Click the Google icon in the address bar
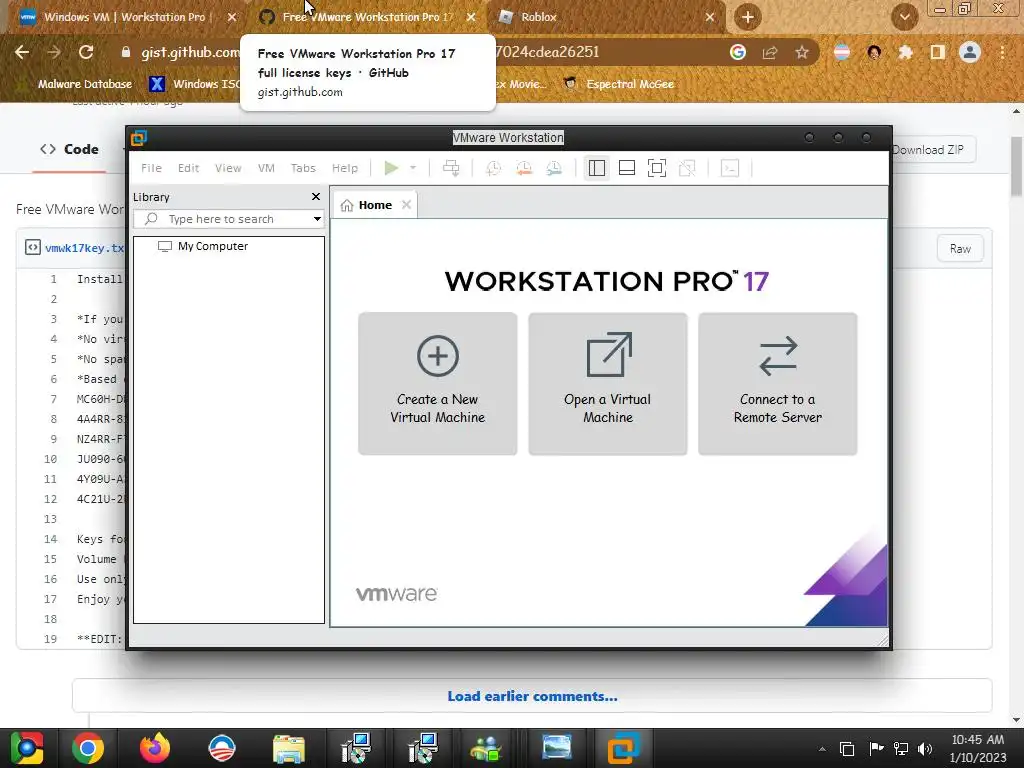Screen dimensions: 1024x768 tap(738, 52)
